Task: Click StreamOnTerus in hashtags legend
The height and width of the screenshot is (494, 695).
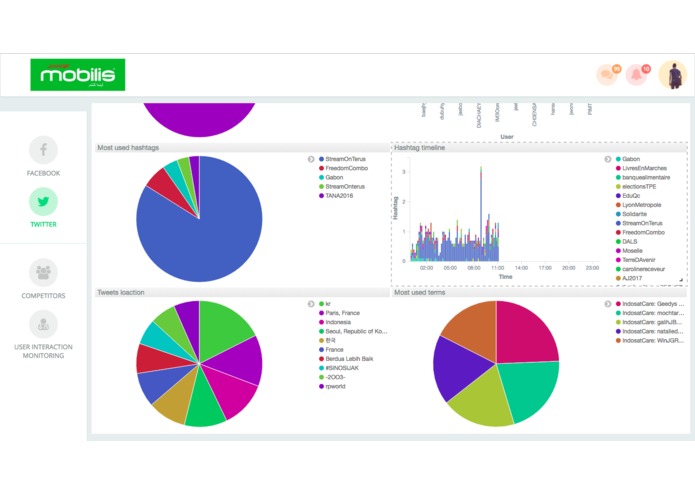Action: [342, 159]
